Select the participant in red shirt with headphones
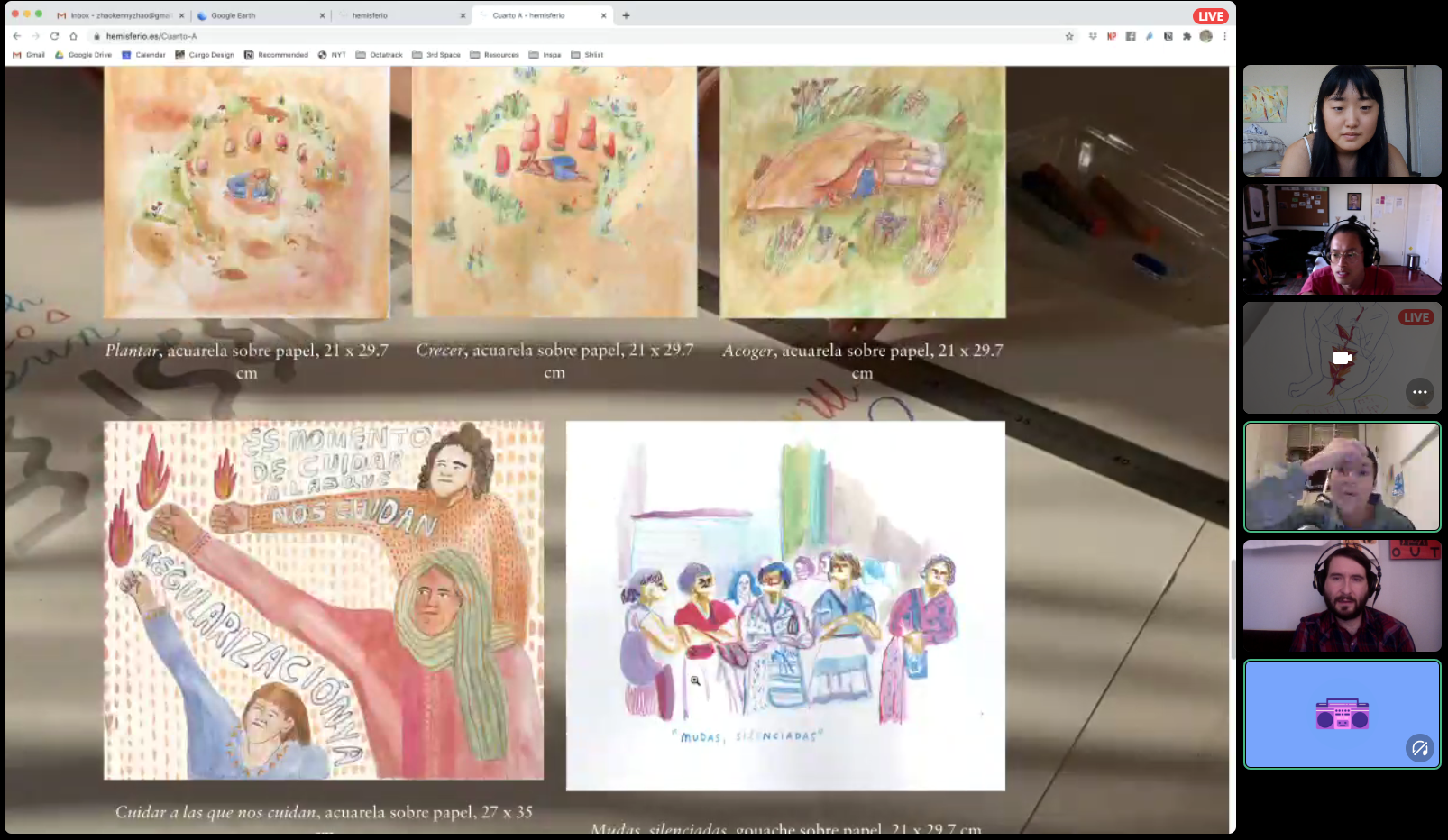Screen dimensions: 1448x840 pos(1342,240)
